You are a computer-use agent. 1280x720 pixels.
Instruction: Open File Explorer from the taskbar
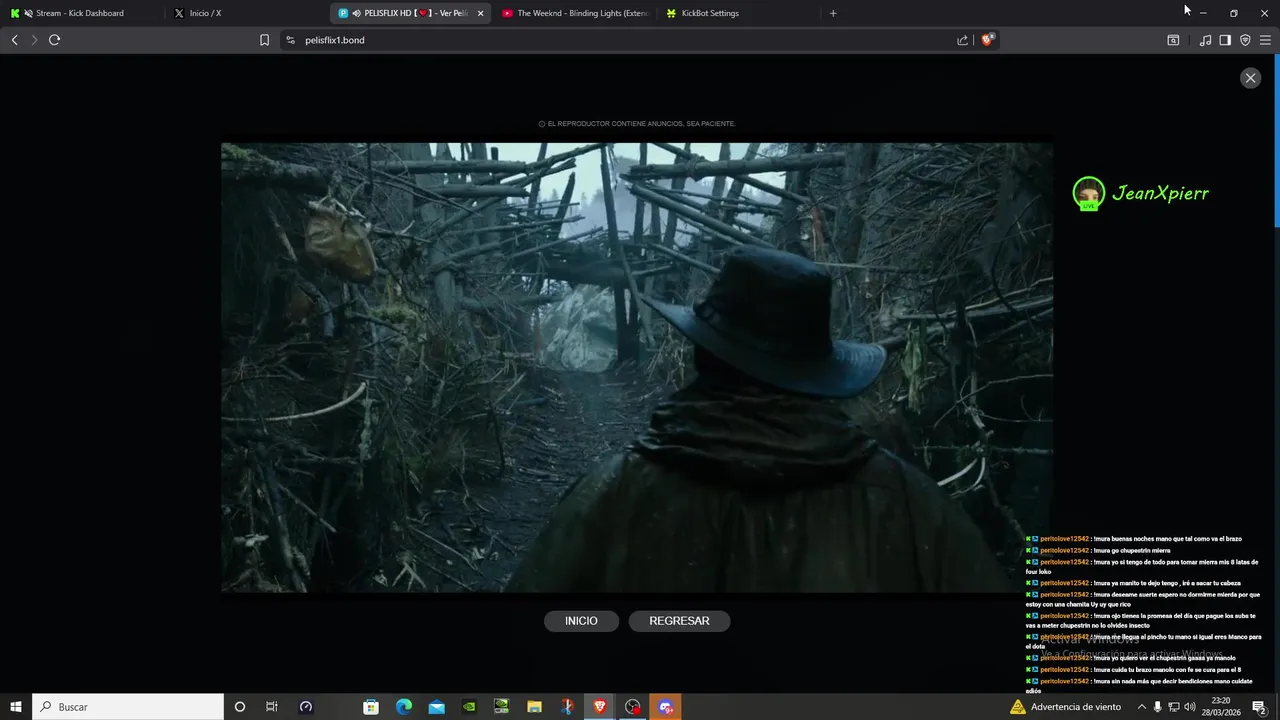(x=535, y=707)
